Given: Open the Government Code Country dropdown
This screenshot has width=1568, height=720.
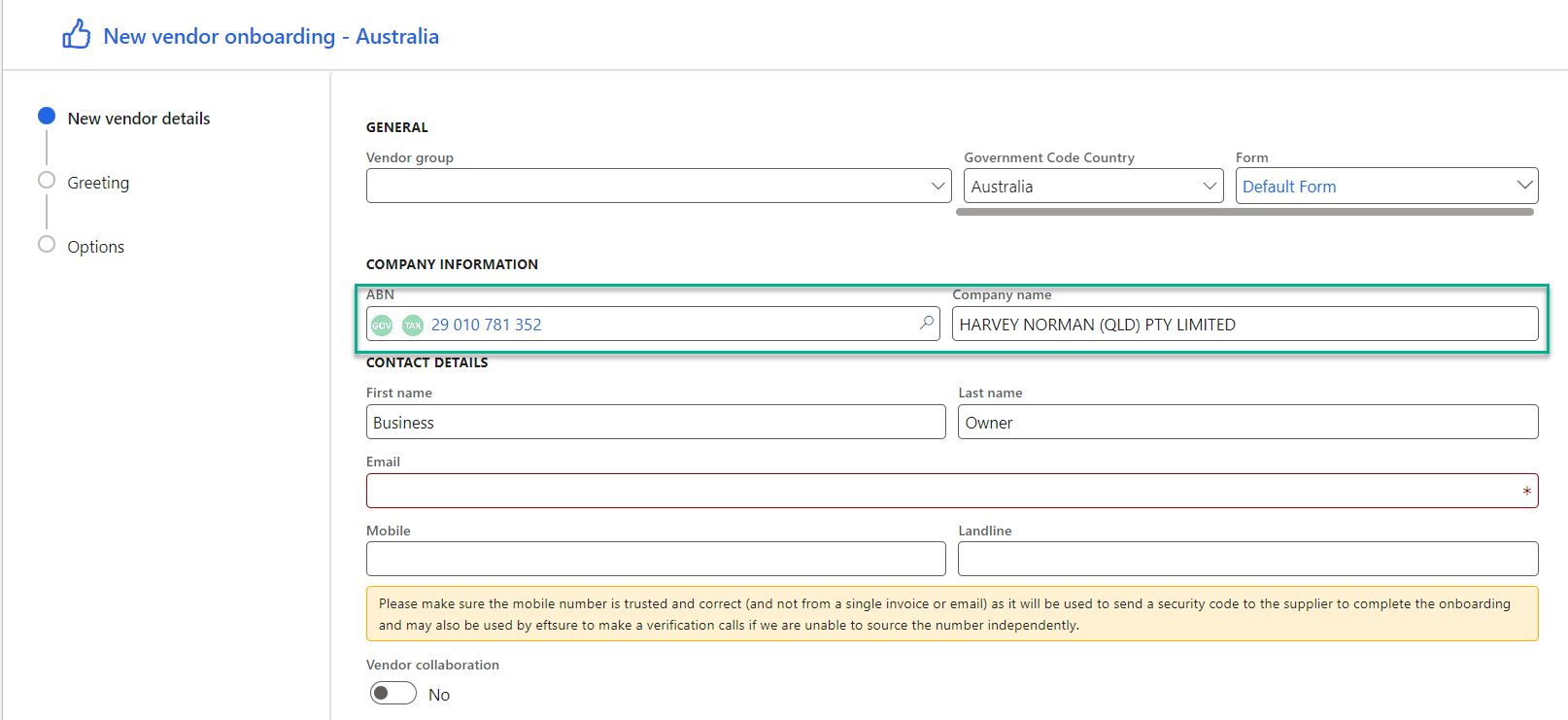Looking at the screenshot, I should pos(1093,186).
